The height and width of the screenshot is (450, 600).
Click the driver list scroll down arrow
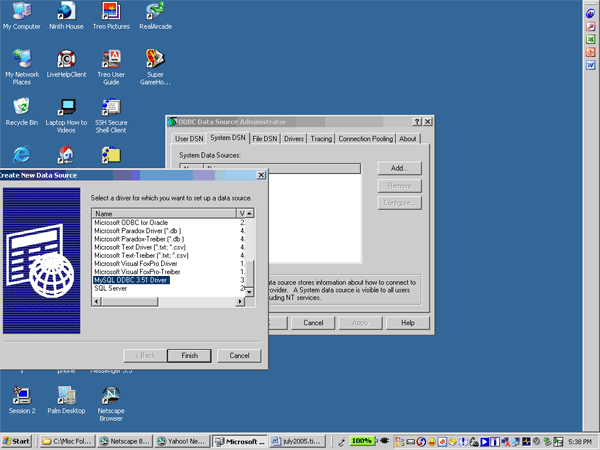tap(249, 292)
